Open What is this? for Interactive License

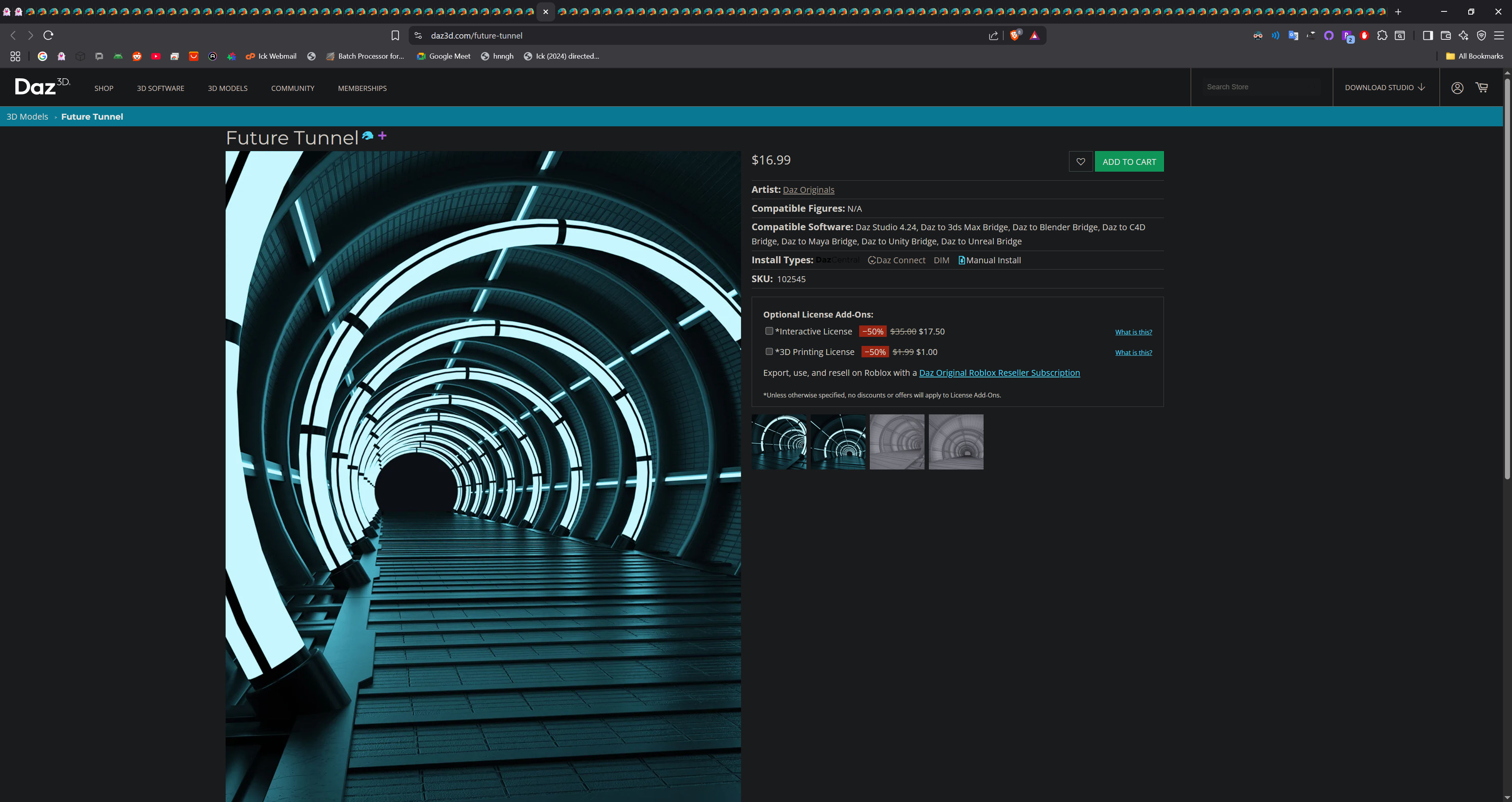(1134, 332)
